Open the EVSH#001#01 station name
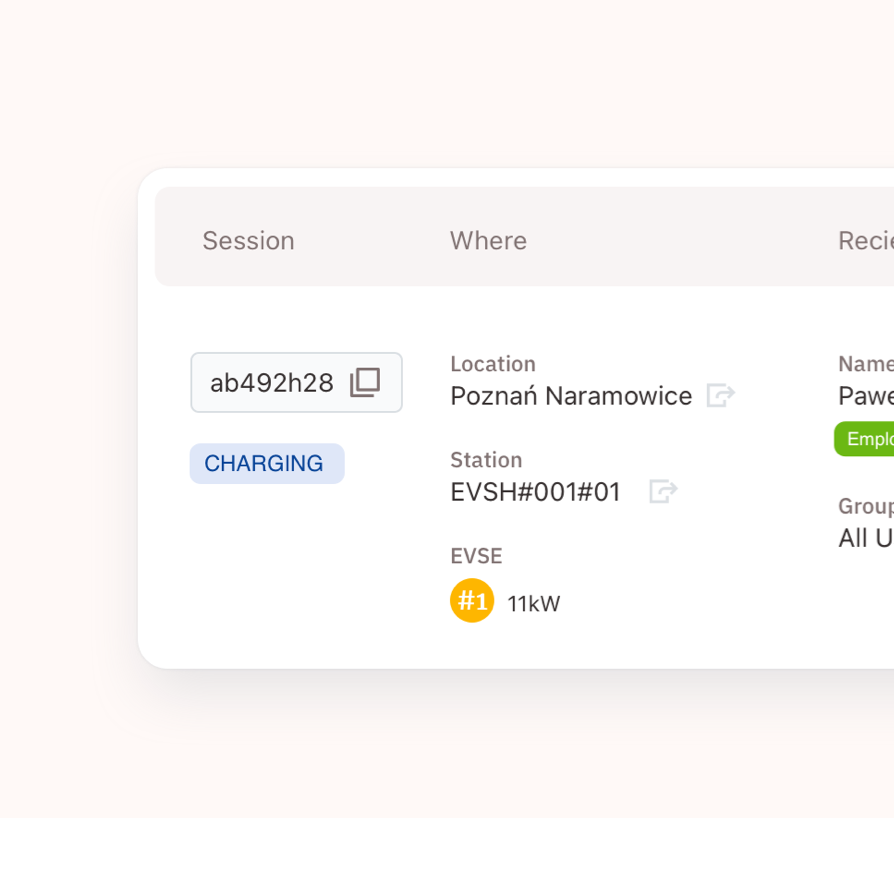This screenshot has height=894, width=894. (x=536, y=492)
